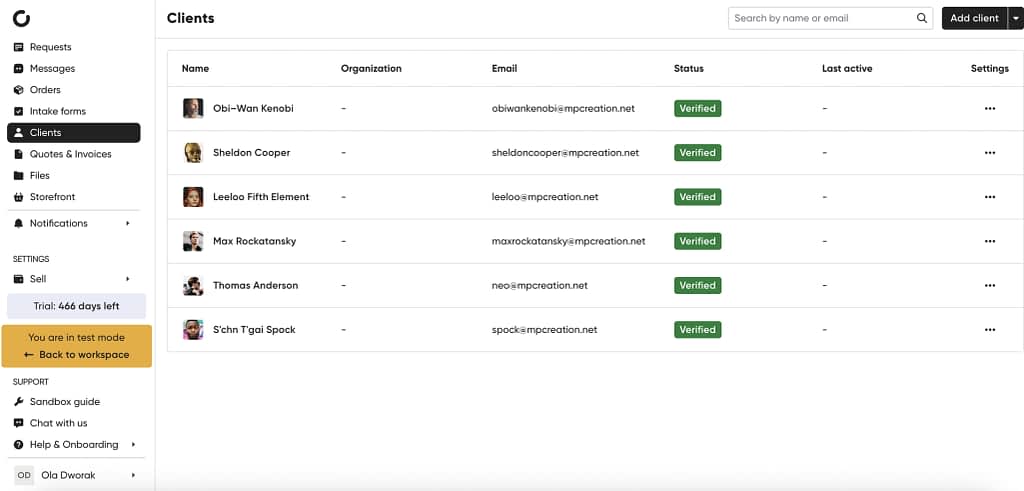Screen dimensions: 1024x491
Task: Click the Intake forms checkbox icon
Action: point(18,112)
